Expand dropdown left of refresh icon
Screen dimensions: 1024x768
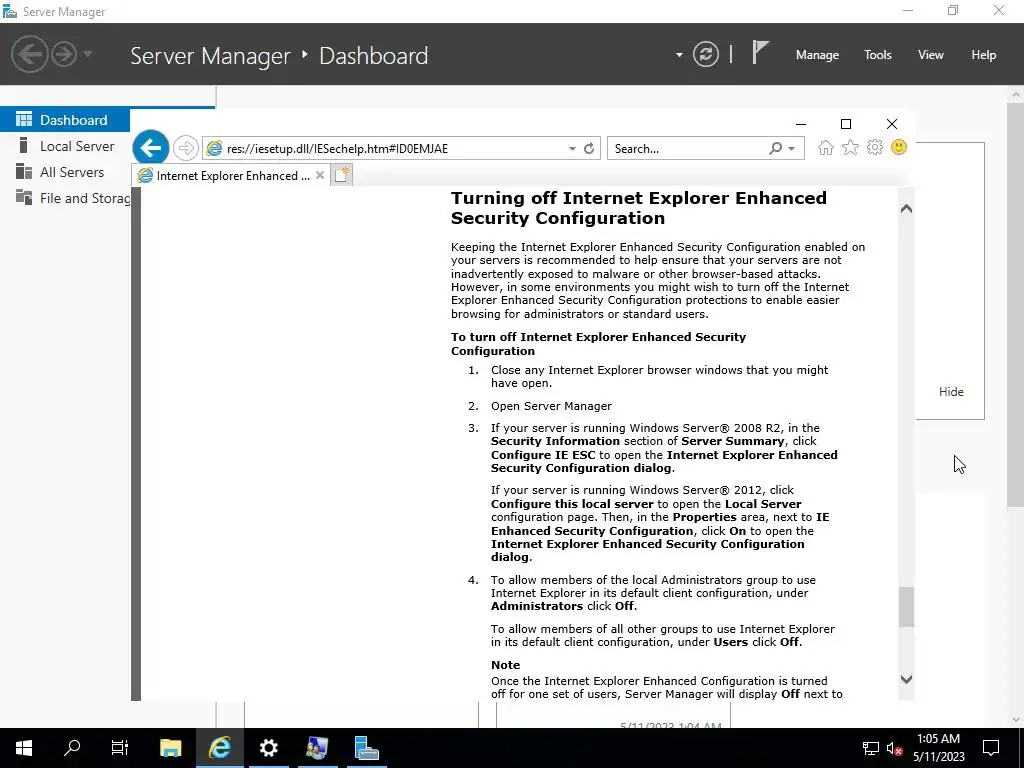click(679, 55)
